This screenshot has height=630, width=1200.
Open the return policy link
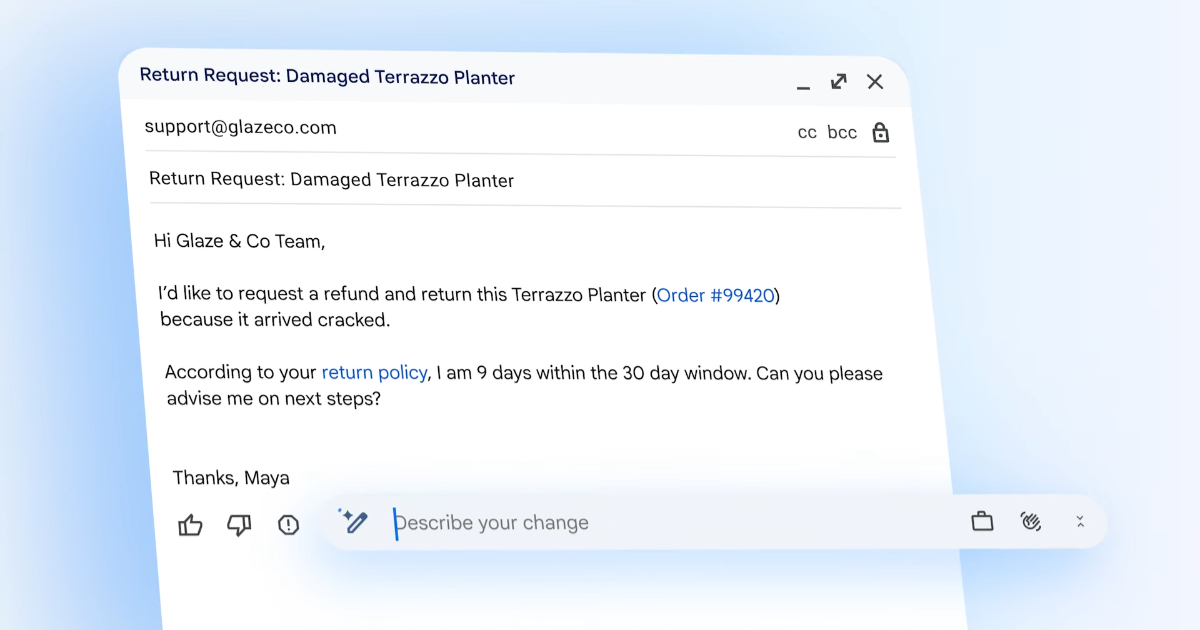[x=374, y=371]
